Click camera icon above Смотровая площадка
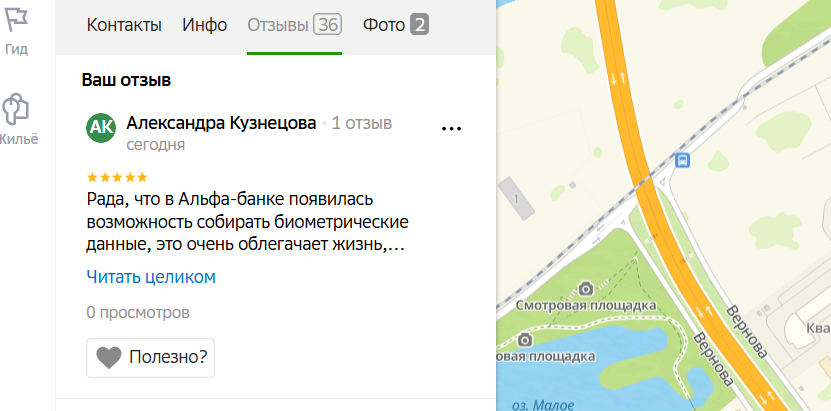Screen dimensions: 831x411 pos(586,289)
